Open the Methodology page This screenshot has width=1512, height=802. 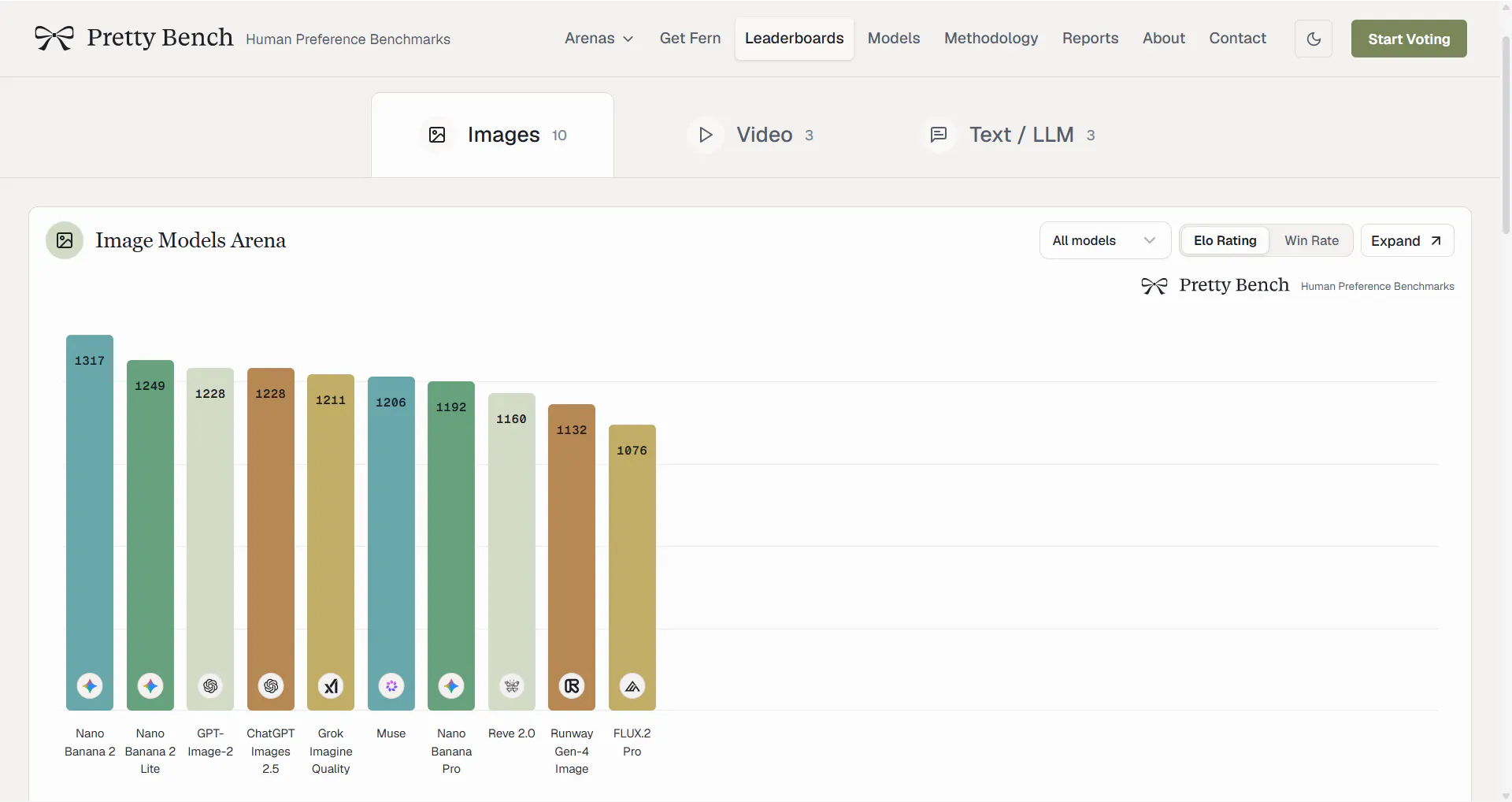click(991, 39)
